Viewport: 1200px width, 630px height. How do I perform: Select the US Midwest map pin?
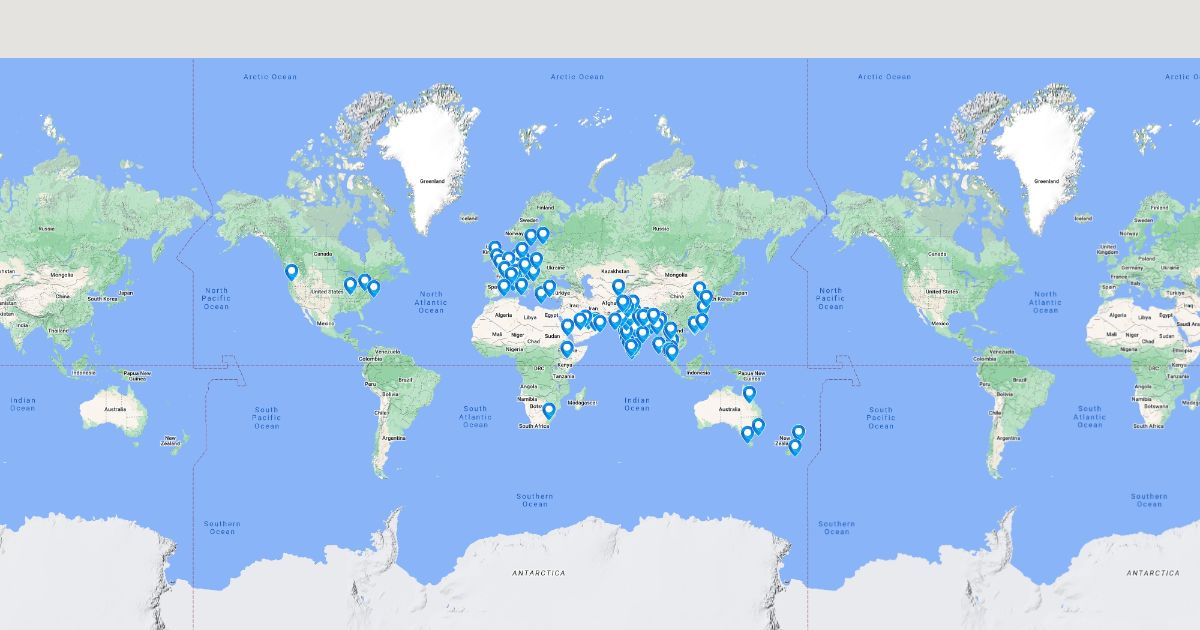(350, 285)
